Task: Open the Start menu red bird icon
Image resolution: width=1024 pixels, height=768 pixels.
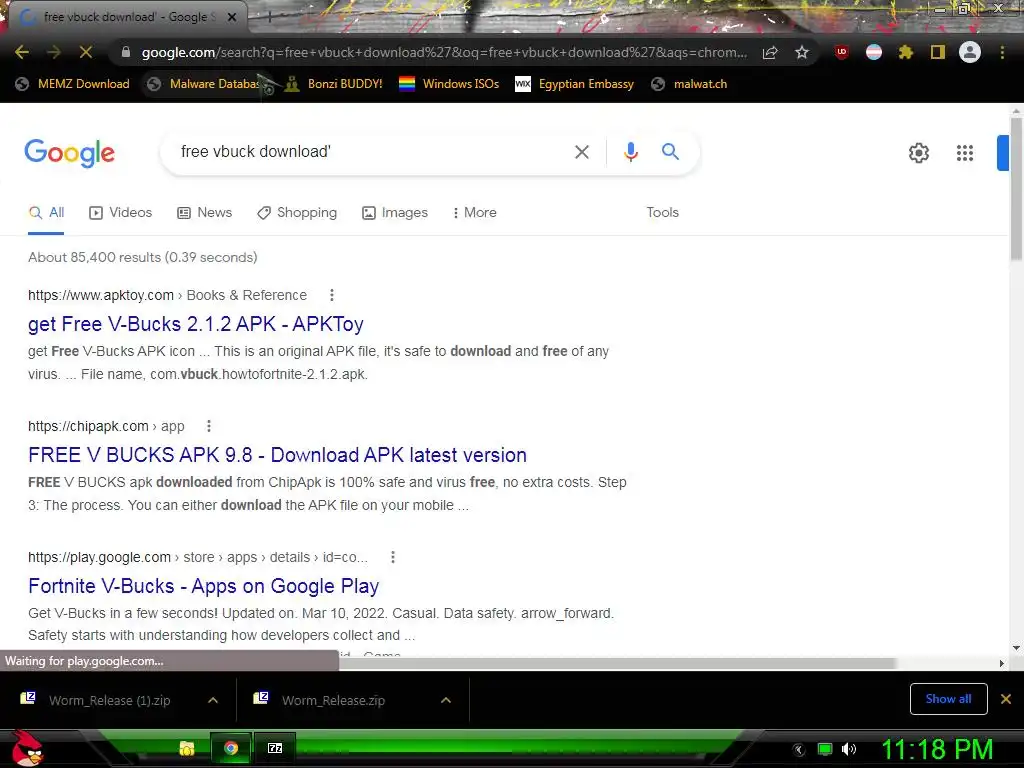Action: pyautogui.click(x=27, y=748)
